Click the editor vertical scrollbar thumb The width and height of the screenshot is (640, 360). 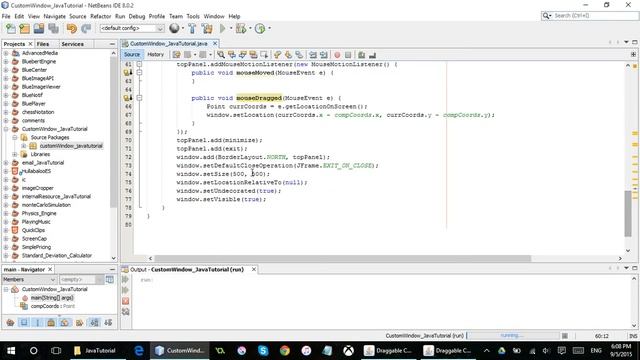[628, 213]
